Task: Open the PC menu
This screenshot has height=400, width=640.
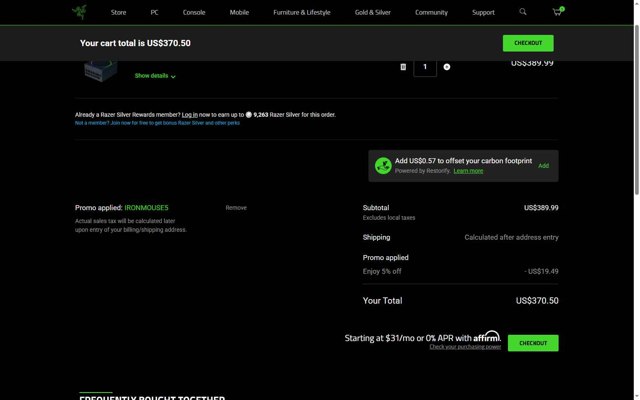Action: [154, 12]
